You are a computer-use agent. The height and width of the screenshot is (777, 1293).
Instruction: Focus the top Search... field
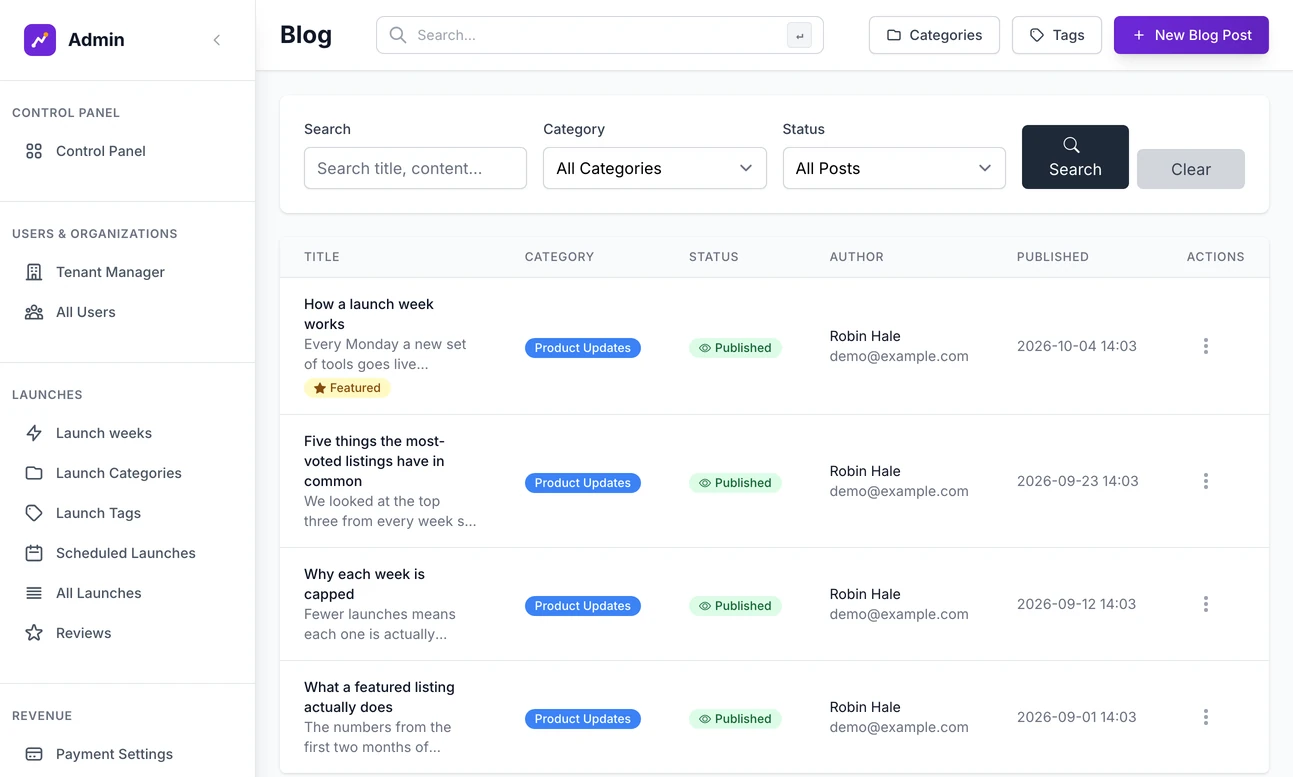pos(600,35)
